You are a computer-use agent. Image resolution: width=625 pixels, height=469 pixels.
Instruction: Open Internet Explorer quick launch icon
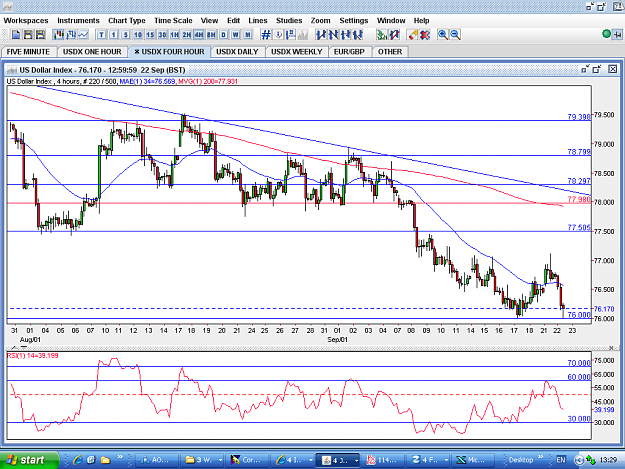(77, 460)
